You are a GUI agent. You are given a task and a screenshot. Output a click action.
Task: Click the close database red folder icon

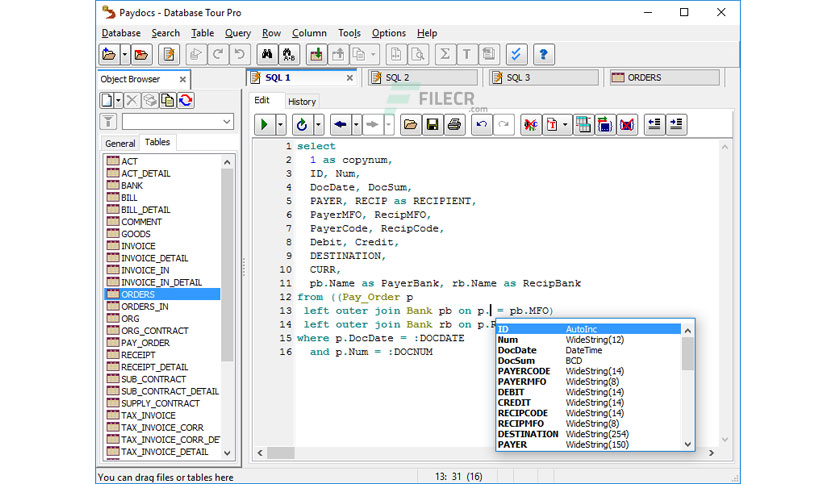141,54
